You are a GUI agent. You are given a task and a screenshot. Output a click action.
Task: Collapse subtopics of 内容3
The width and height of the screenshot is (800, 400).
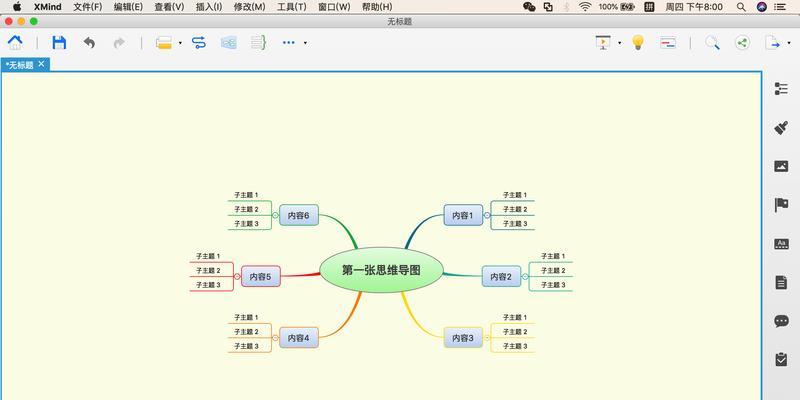pyautogui.click(x=487, y=338)
